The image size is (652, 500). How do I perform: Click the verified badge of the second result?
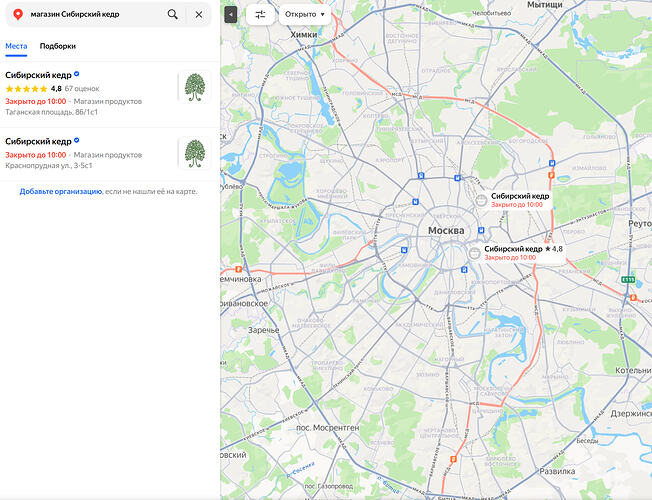pyautogui.click(x=77, y=142)
